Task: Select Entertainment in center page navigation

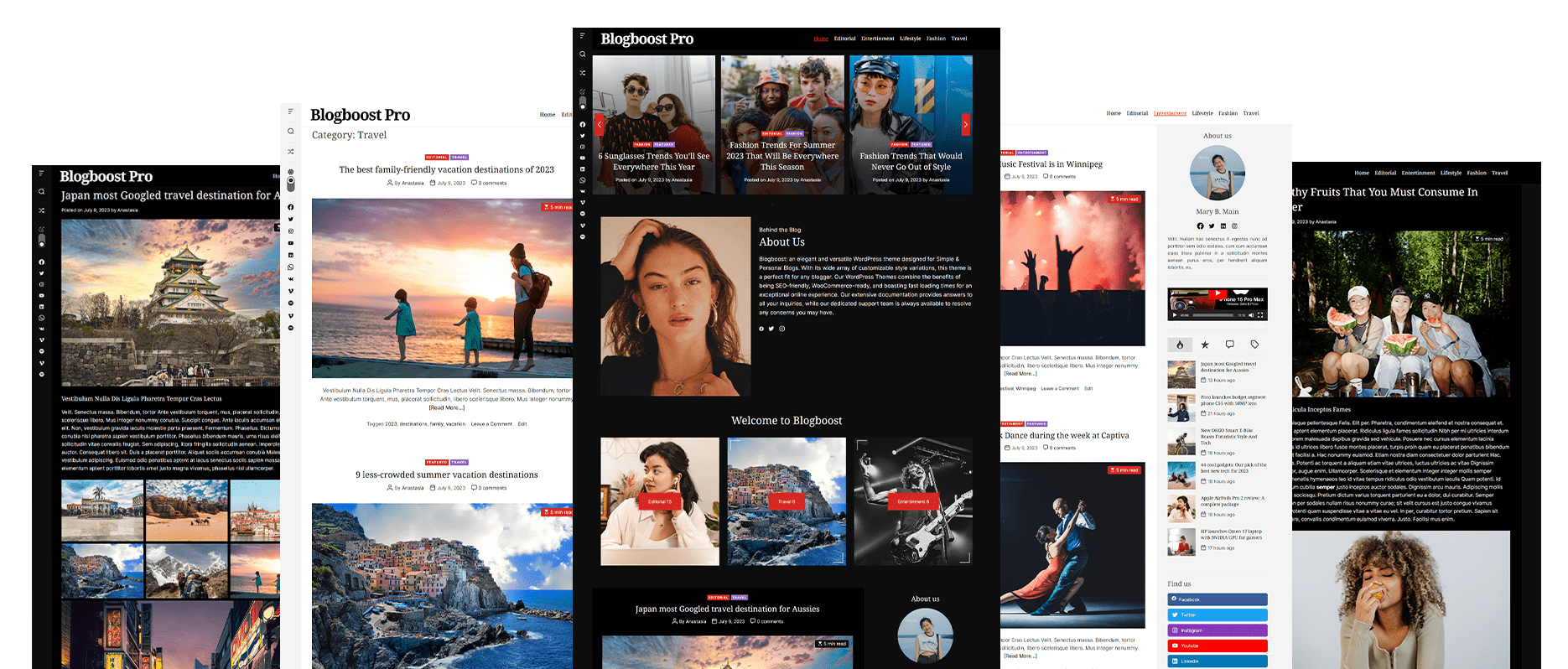Action: pyautogui.click(x=877, y=39)
